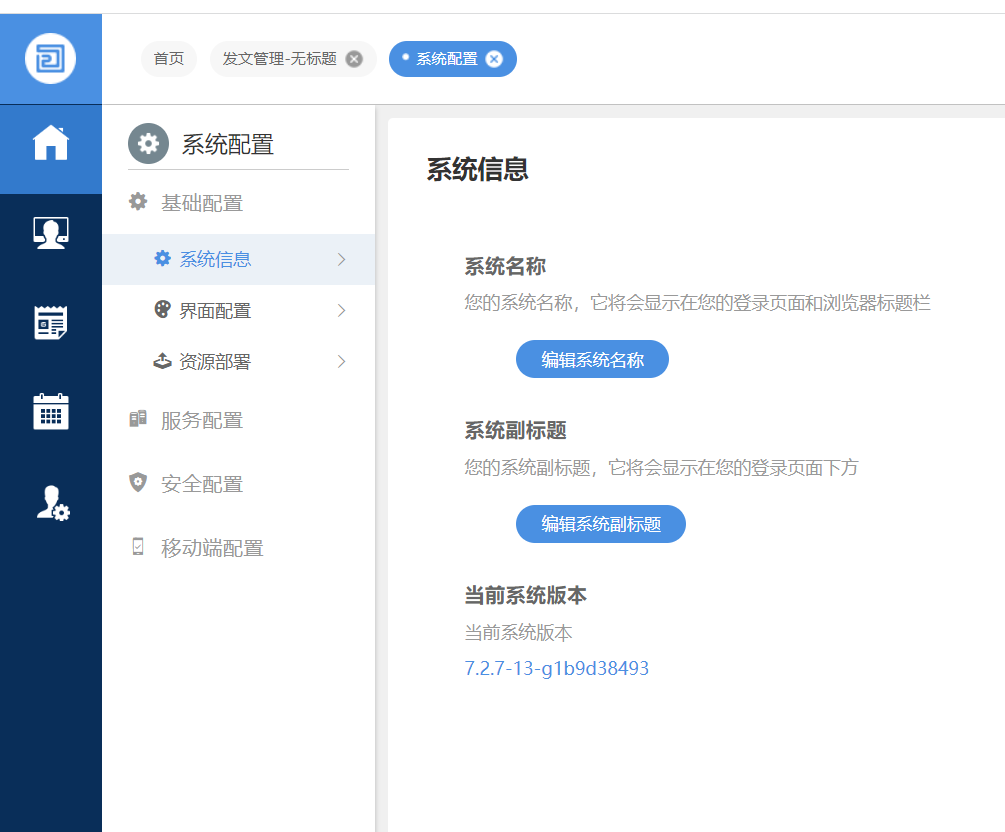Click the 编辑系统名称 button

point(592,359)
